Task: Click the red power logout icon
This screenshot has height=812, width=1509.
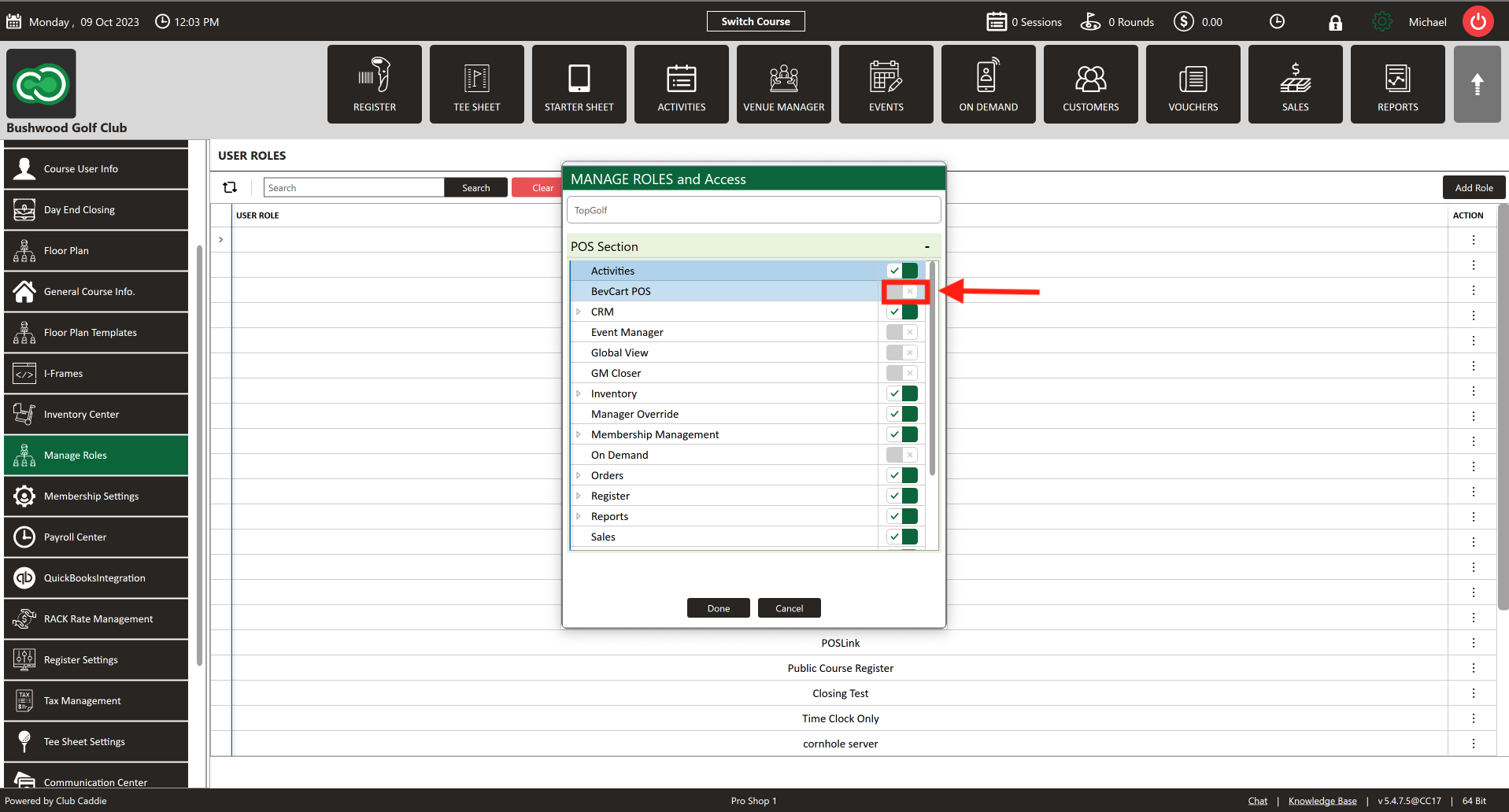Action: point(1478,21)
